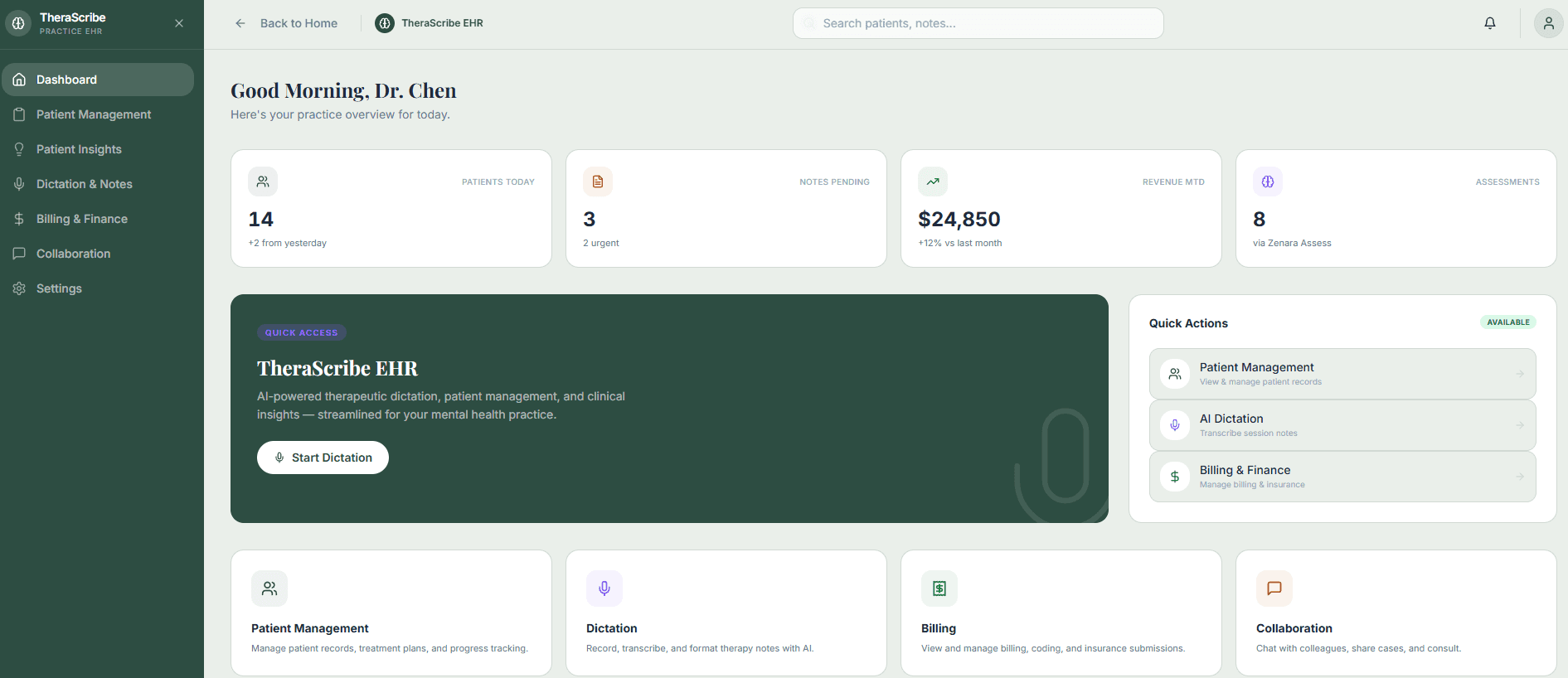Open Settings in the sidebar
The height and width of the screenshot is (678, 1568).
(98, 288)
